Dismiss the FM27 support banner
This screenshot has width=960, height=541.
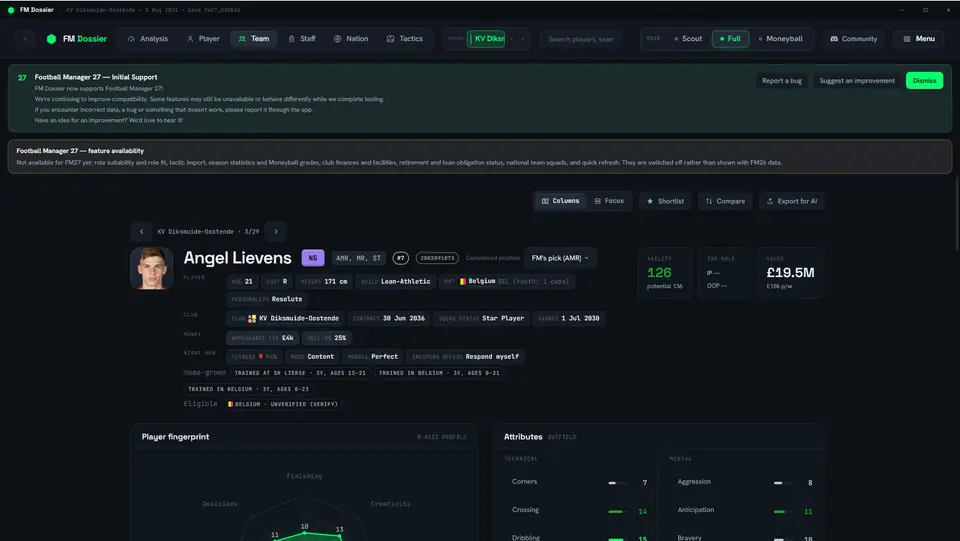924,80
